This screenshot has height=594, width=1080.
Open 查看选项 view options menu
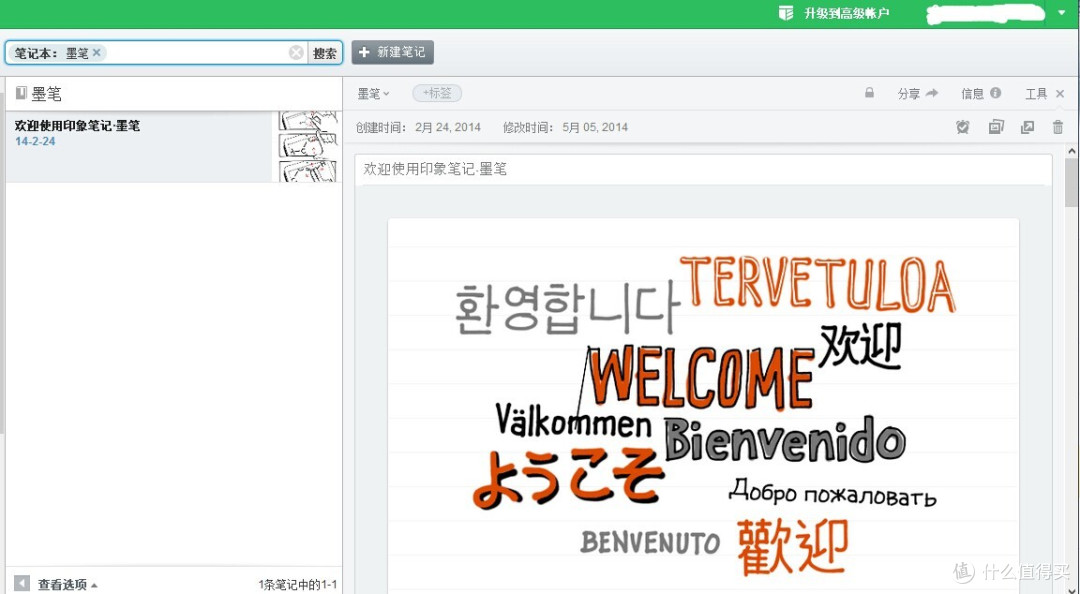pyautogui.click(x=67, y=584)
